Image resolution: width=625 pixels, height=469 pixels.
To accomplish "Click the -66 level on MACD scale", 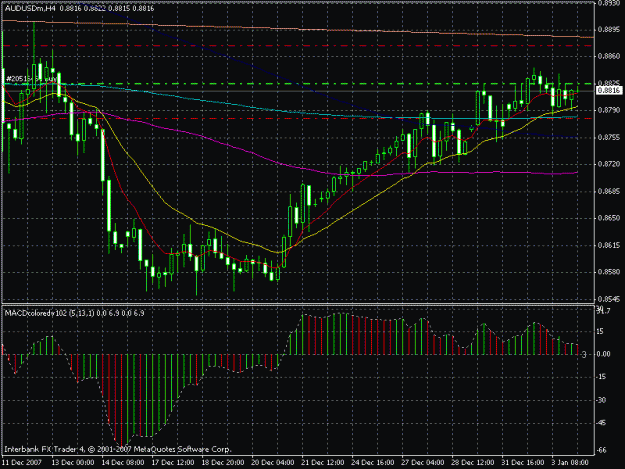I will coord(601,450).
